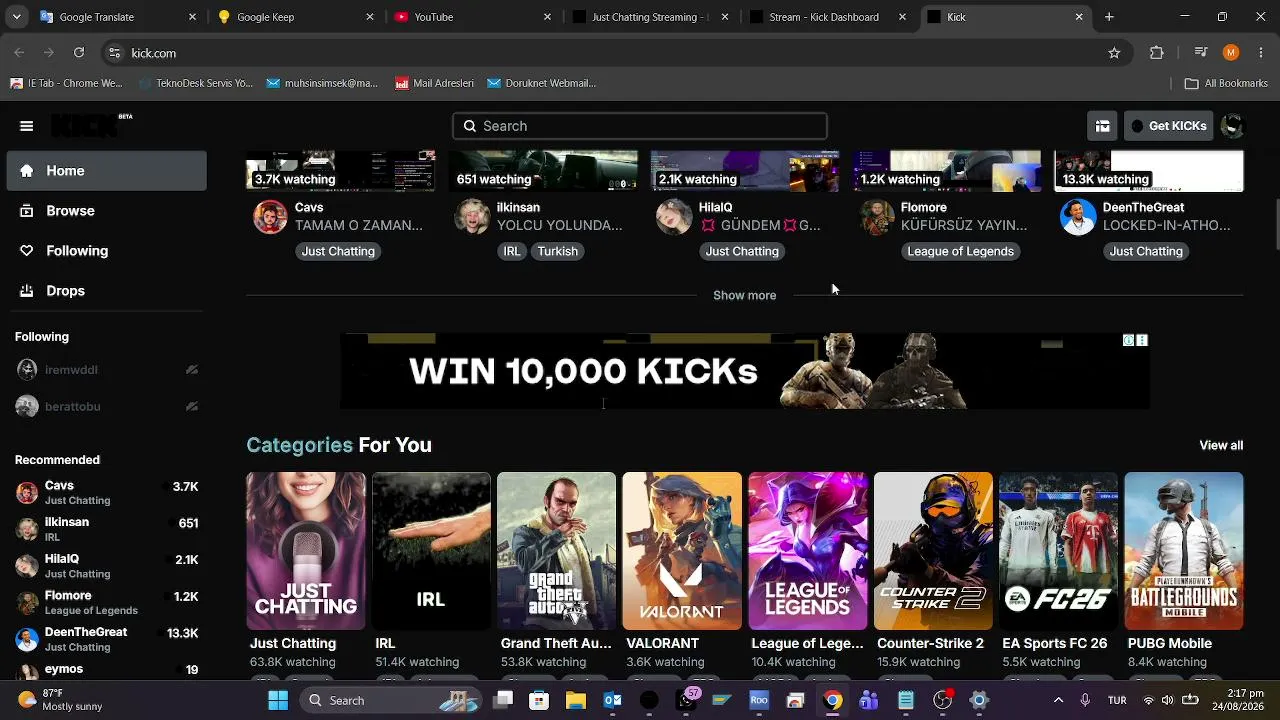Open the Kick shop box icon
Screen dimensions: 1280x720
(x=1103, y=126)
